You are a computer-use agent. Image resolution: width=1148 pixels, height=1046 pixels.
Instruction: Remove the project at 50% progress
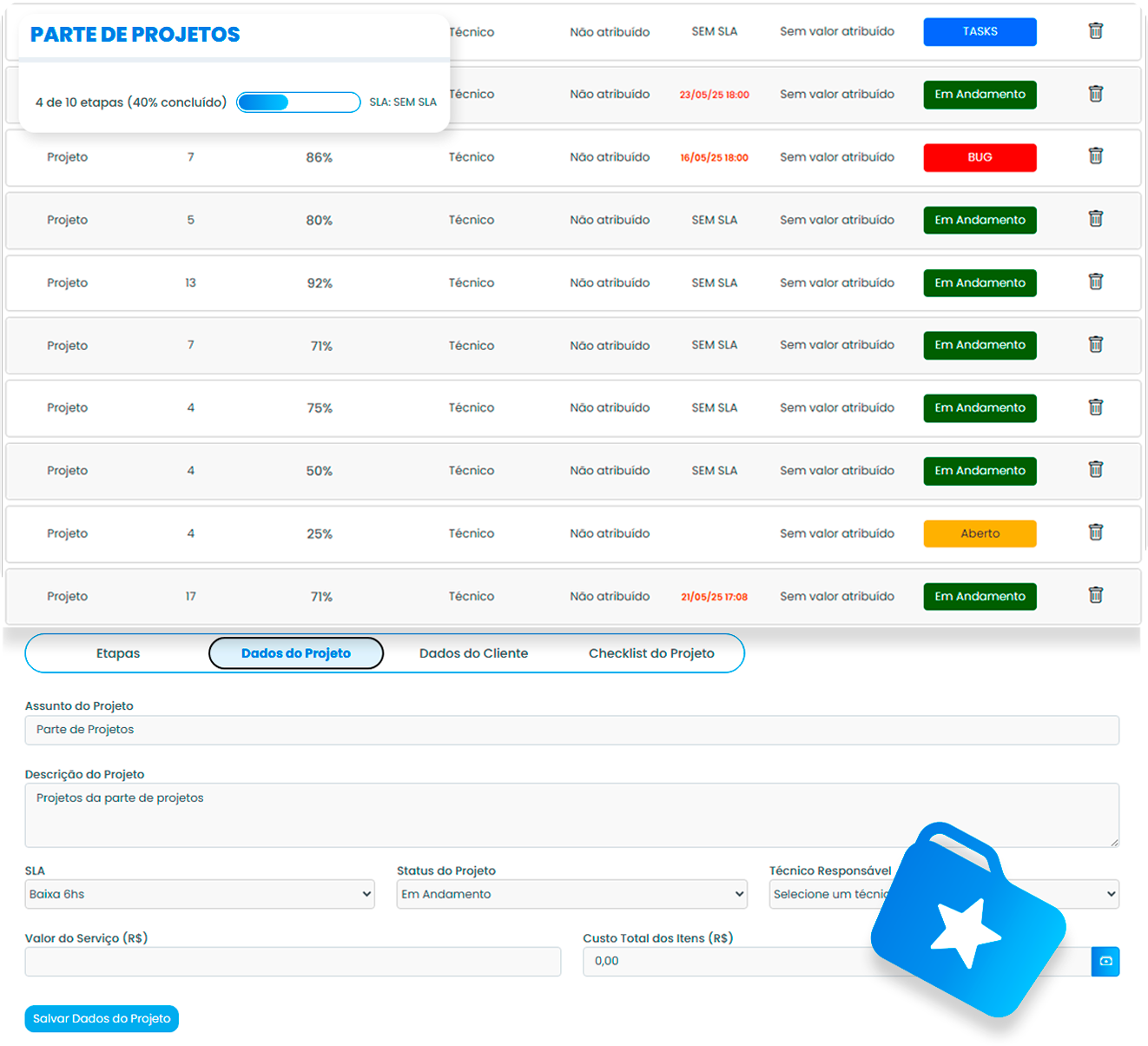click(x=1095, y=470)
